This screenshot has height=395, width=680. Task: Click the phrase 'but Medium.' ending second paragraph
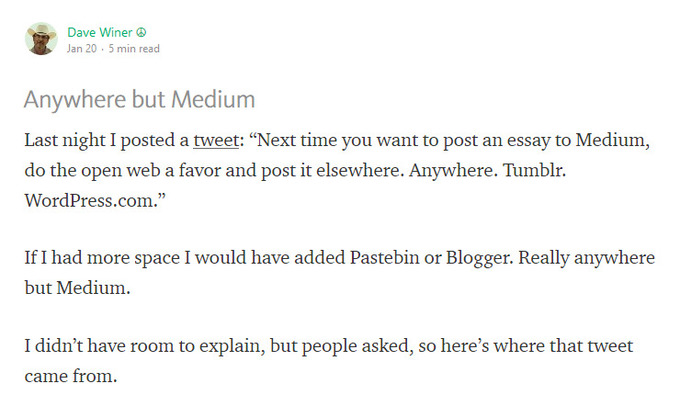77,287
